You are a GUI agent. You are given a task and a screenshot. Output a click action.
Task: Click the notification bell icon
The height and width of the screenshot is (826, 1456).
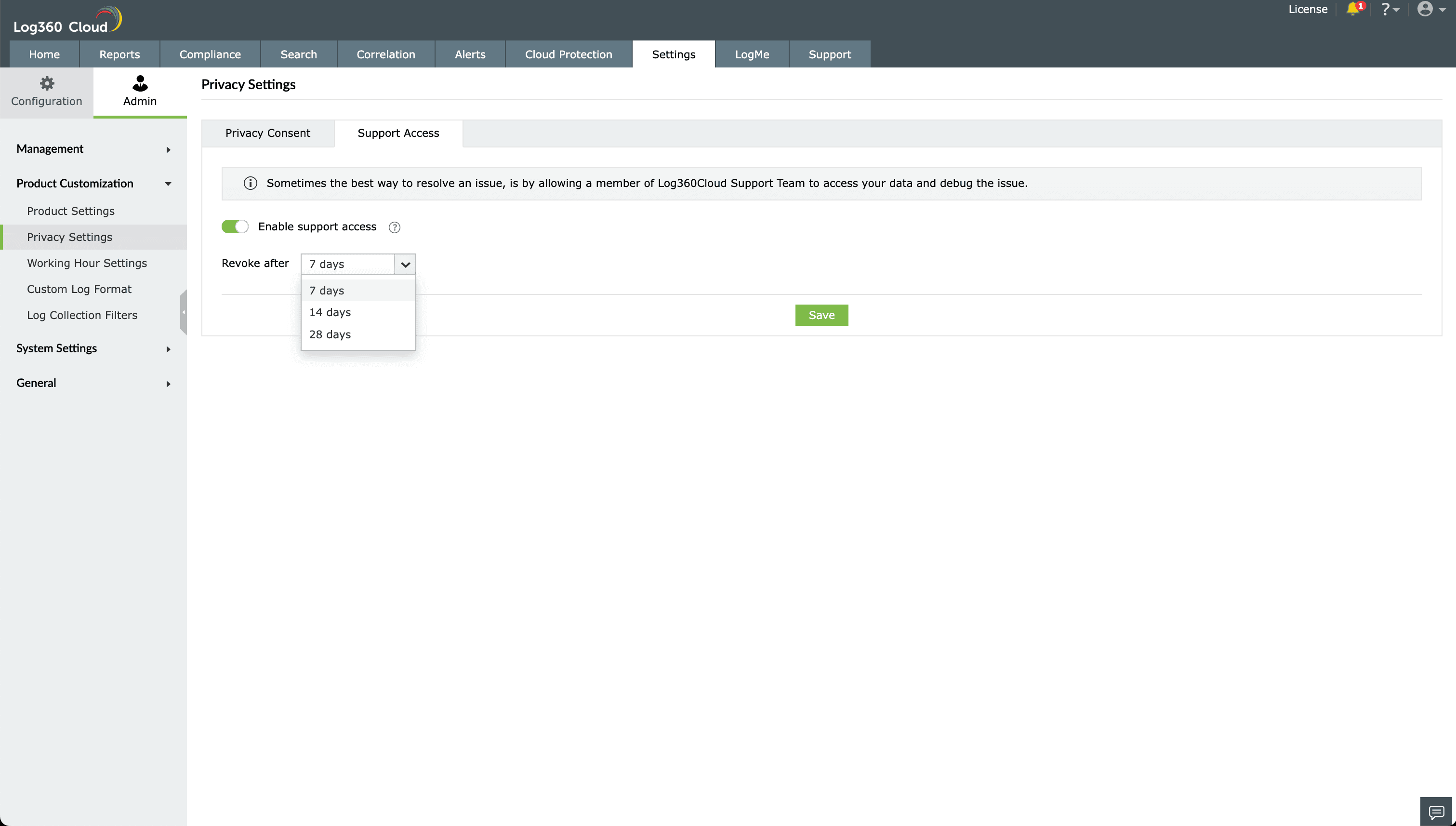coord(1353,9)
